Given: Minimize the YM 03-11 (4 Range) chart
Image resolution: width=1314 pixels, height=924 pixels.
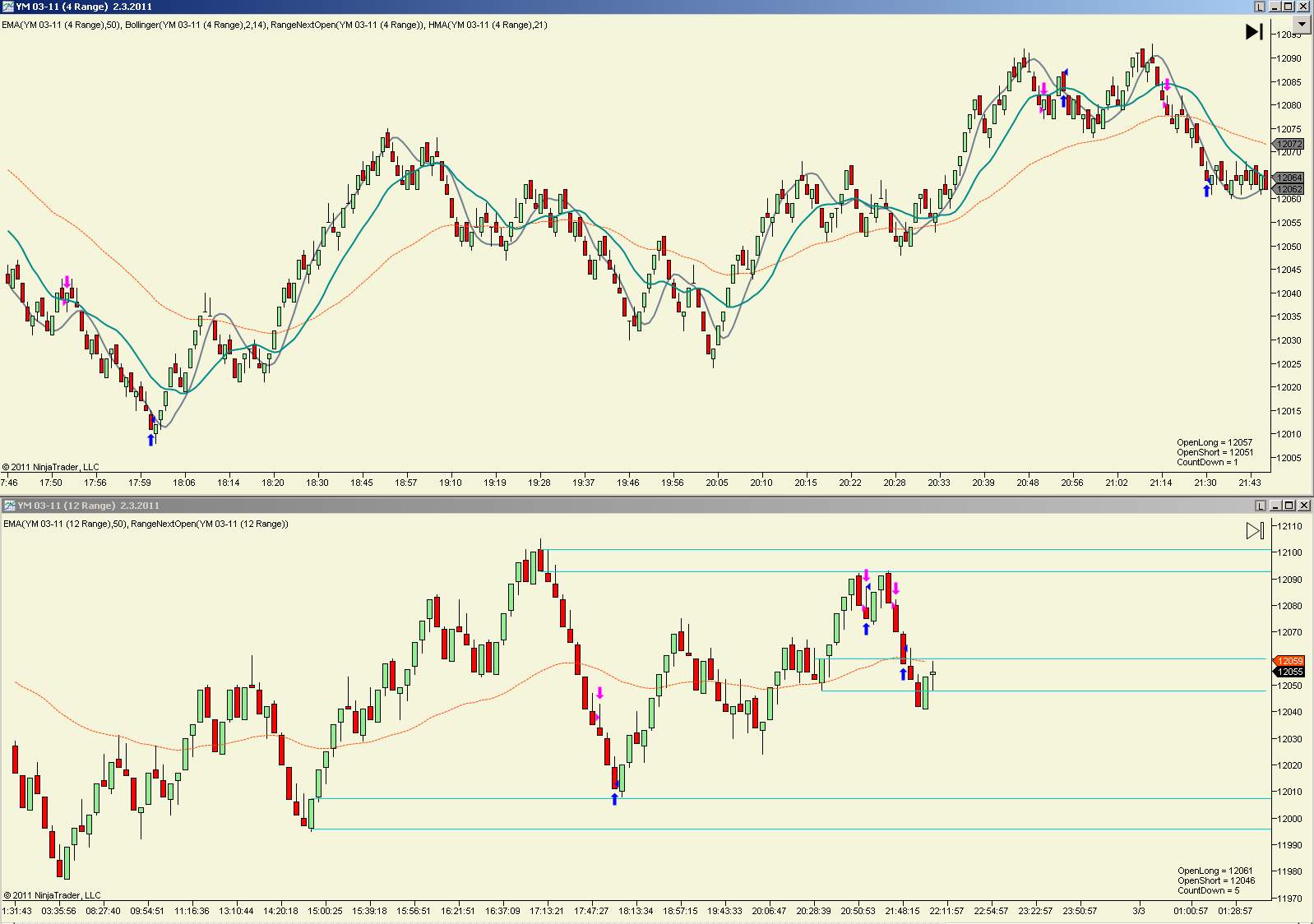Looking at the screenshot, I should coord(1275,7).
